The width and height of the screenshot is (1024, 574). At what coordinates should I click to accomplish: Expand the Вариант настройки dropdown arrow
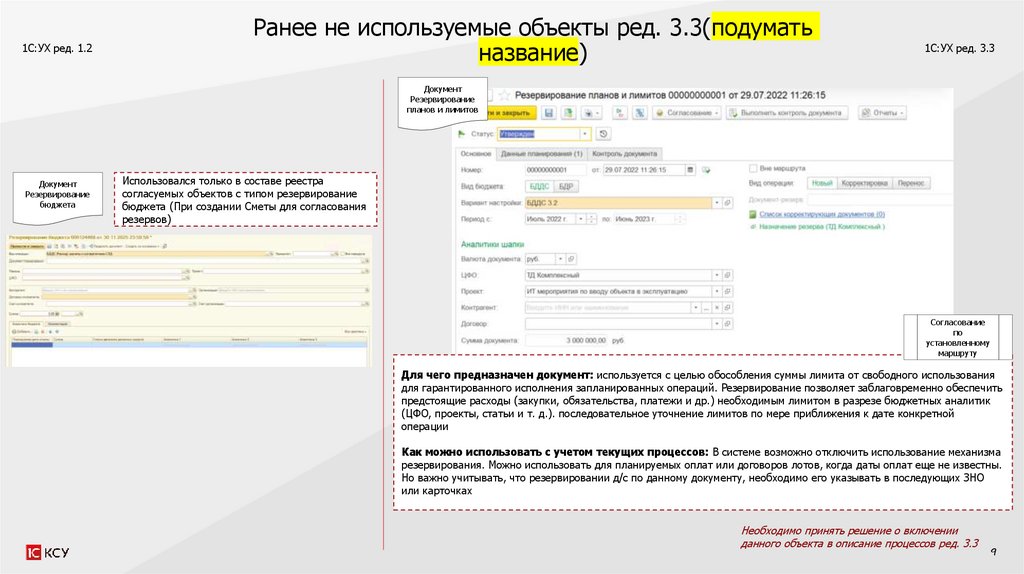[716, 203]
